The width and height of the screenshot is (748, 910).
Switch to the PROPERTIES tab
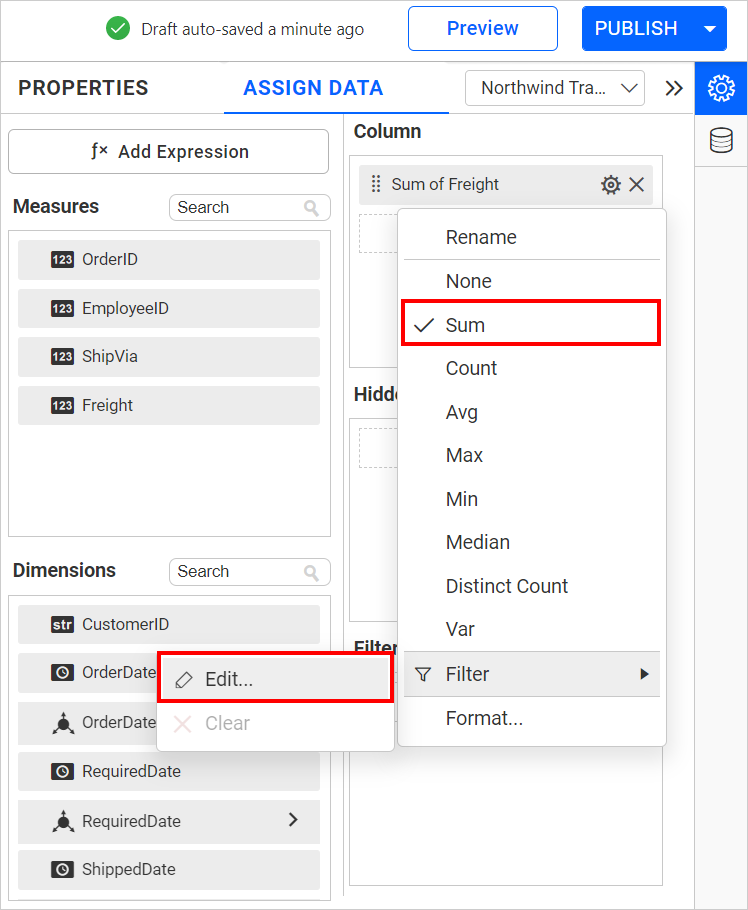click(x=83, y=88)
